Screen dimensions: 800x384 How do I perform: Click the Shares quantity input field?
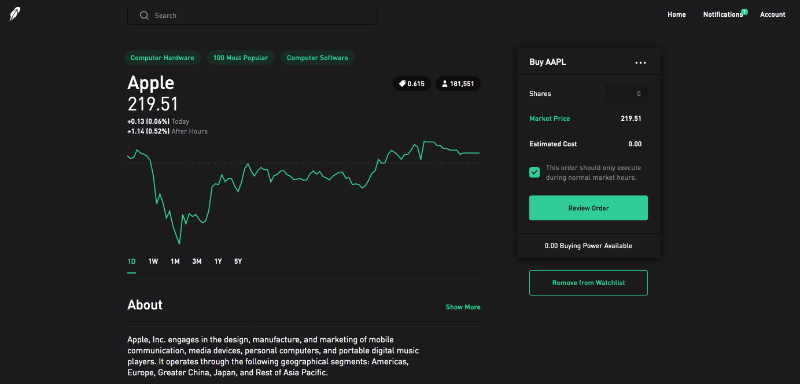(626, 94)
